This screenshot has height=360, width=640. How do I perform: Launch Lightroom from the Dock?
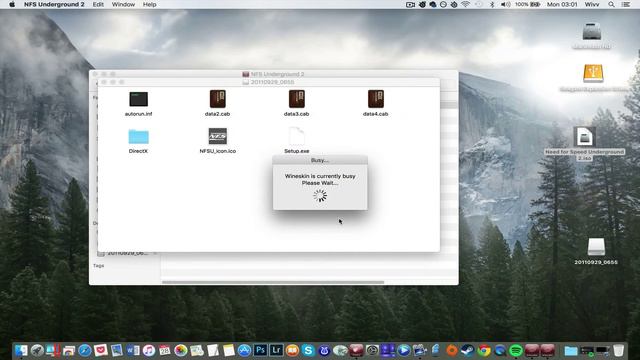pos(276,350)
